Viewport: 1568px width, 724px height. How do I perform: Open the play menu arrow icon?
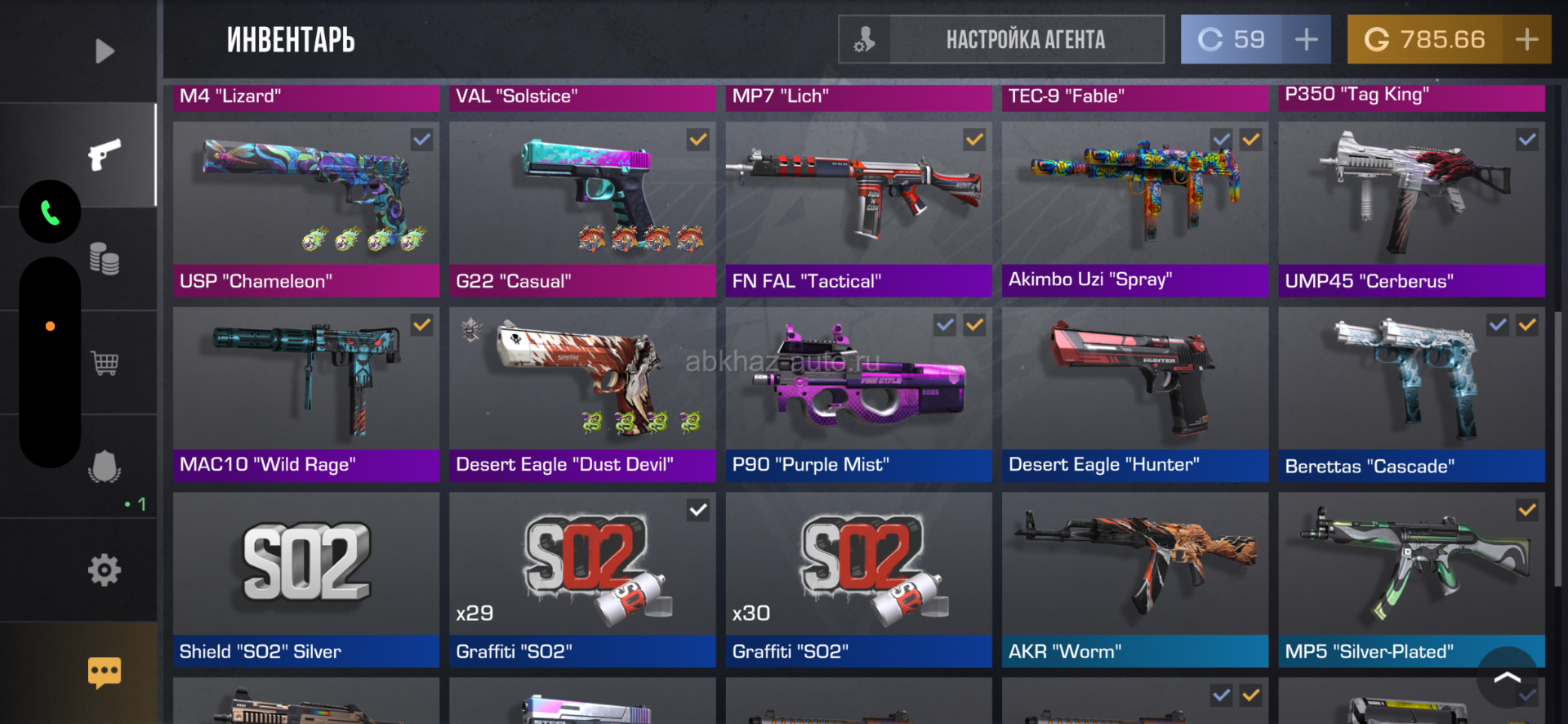point(105,51)
